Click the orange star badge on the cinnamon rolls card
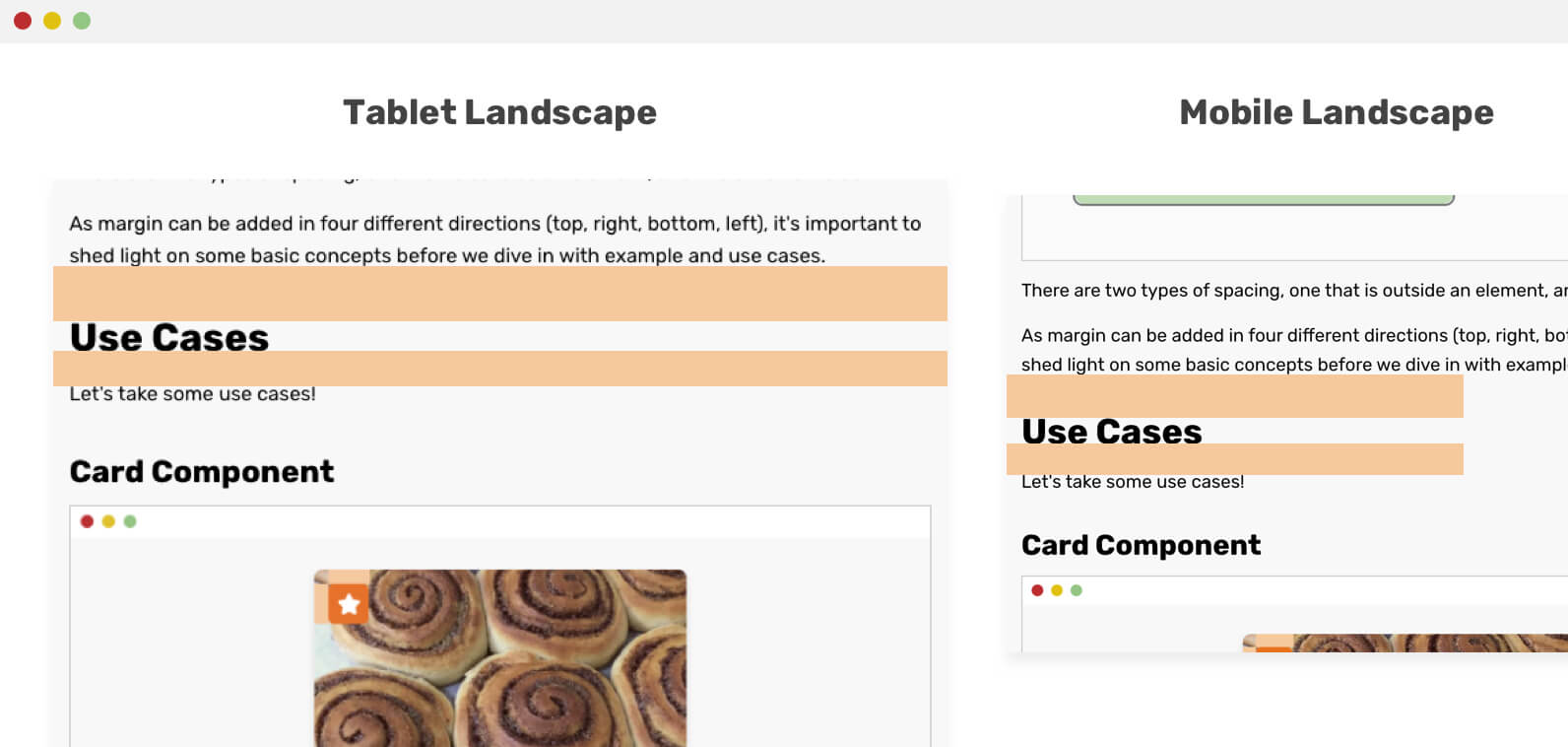This screenshot has height=747, width=1568. [348, 604]
